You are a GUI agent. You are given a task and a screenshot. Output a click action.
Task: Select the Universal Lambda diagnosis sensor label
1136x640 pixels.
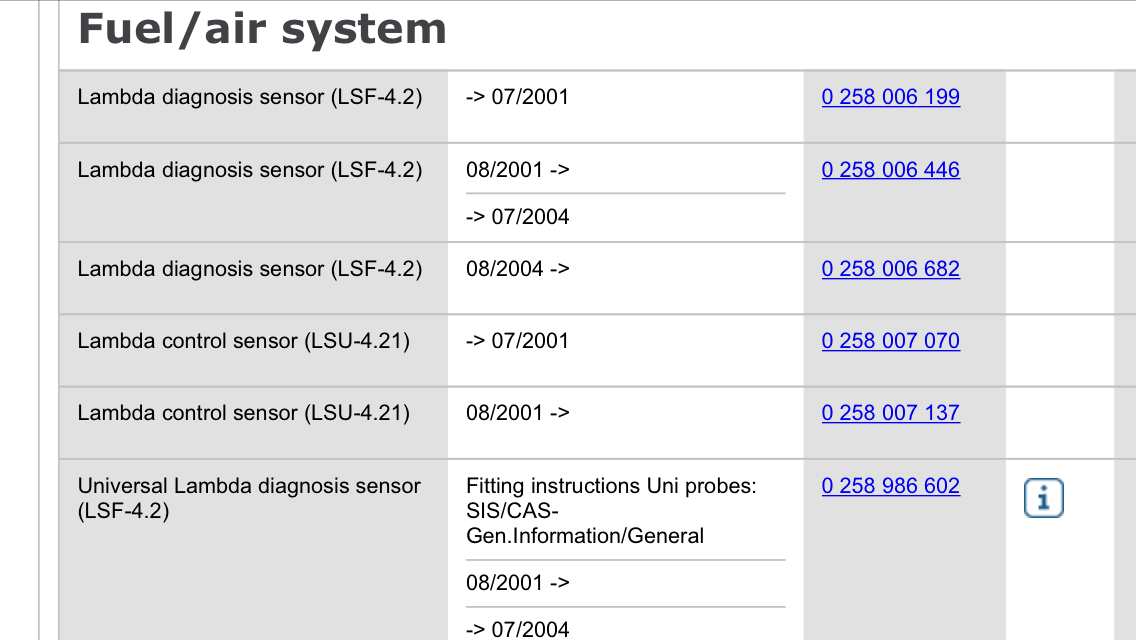click(x=249, y=498)
